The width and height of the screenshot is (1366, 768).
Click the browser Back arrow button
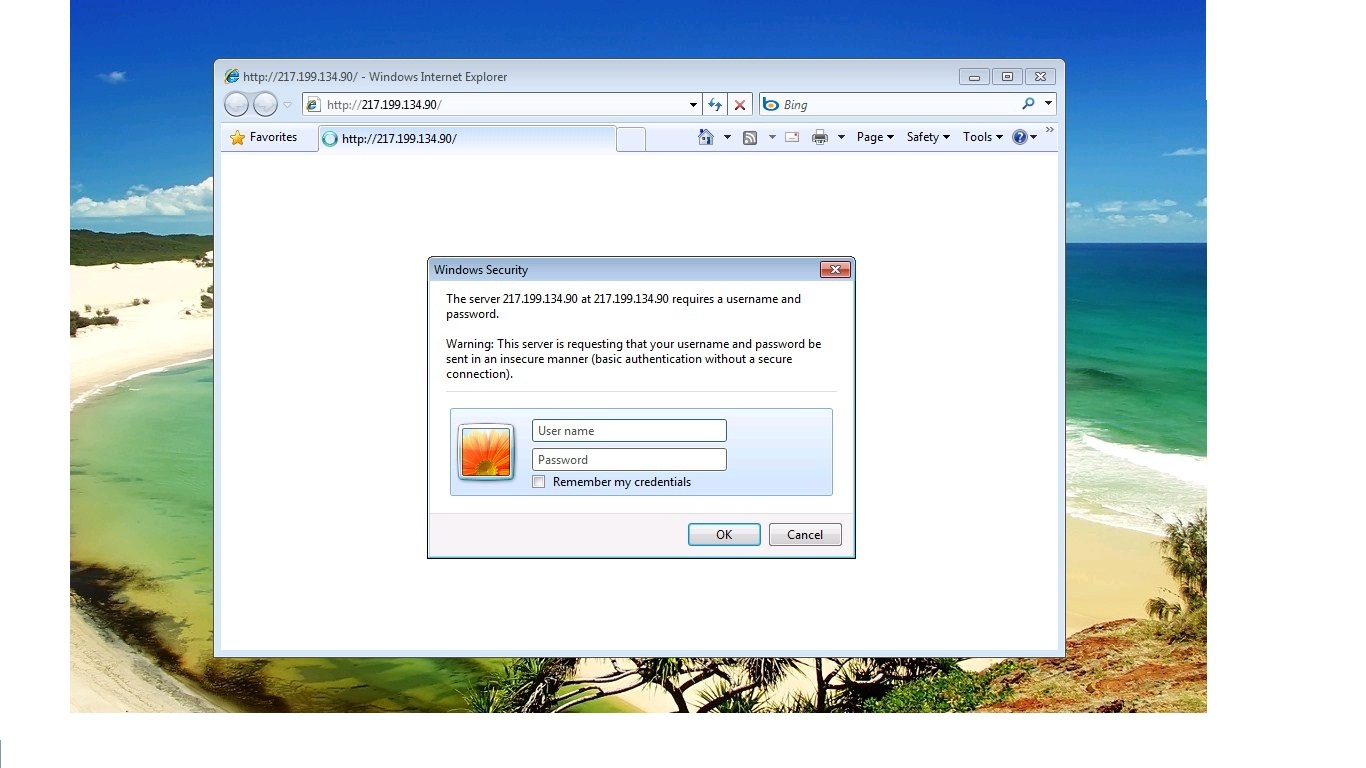(236, 104)
